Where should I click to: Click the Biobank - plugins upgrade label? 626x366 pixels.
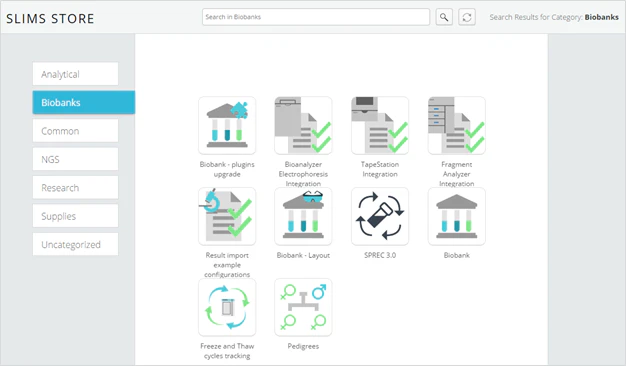pos(227,169)
